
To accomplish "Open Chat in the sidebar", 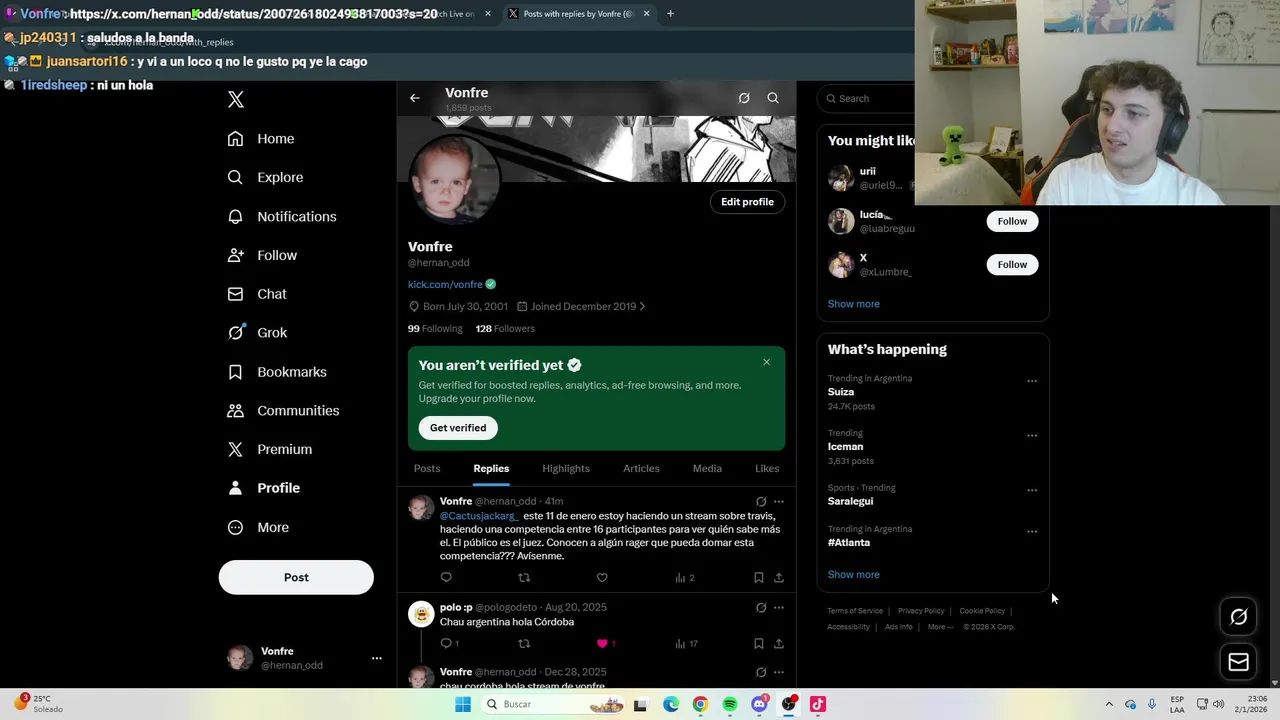I will (257, 294).
